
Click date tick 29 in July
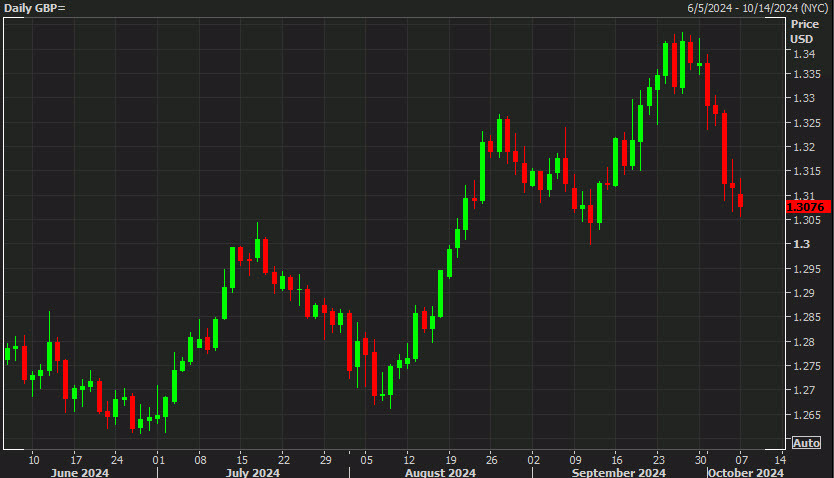pyautogui.click(x=326, y=460)
